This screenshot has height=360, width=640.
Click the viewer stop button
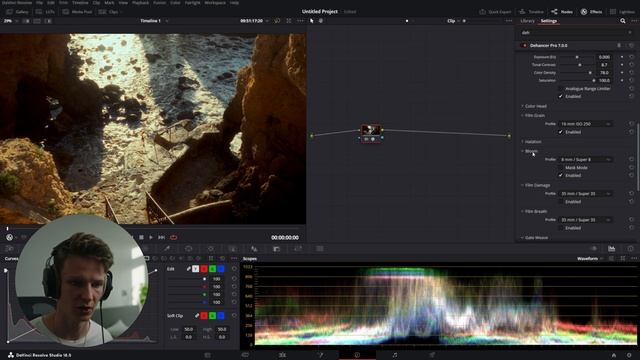[x=141, y=237]
